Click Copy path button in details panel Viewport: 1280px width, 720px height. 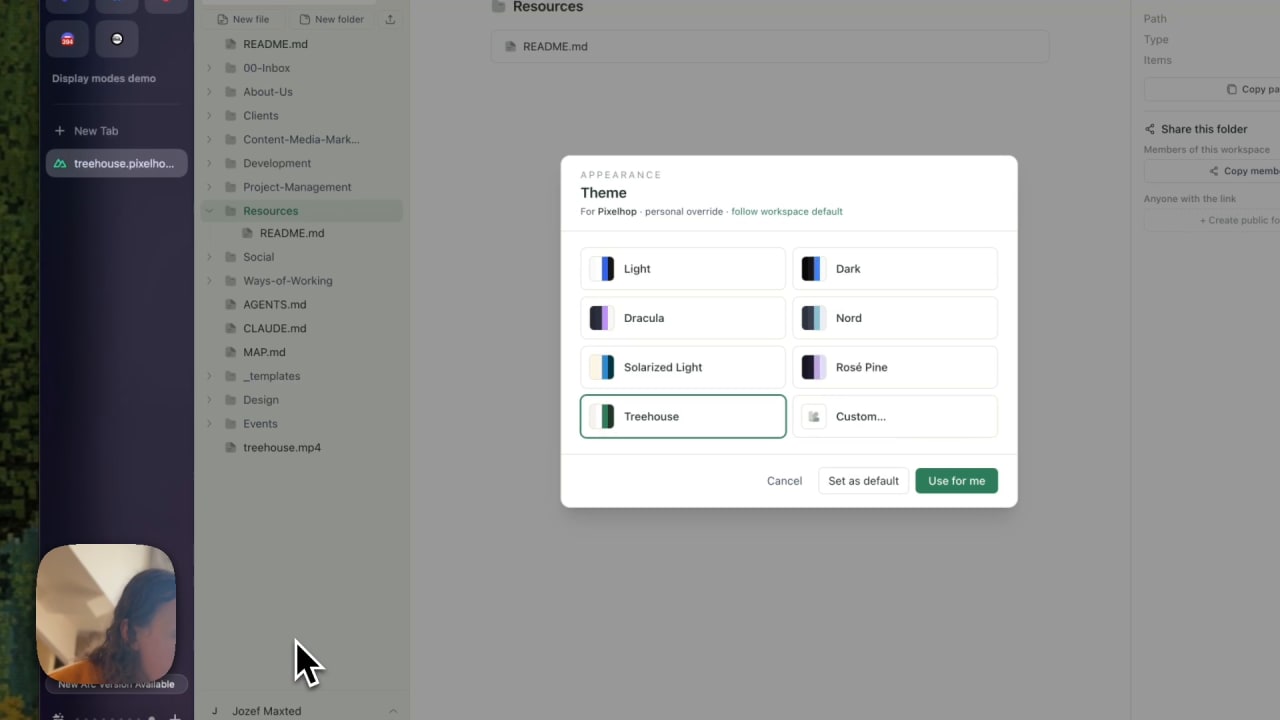(x=1212, y=89)
